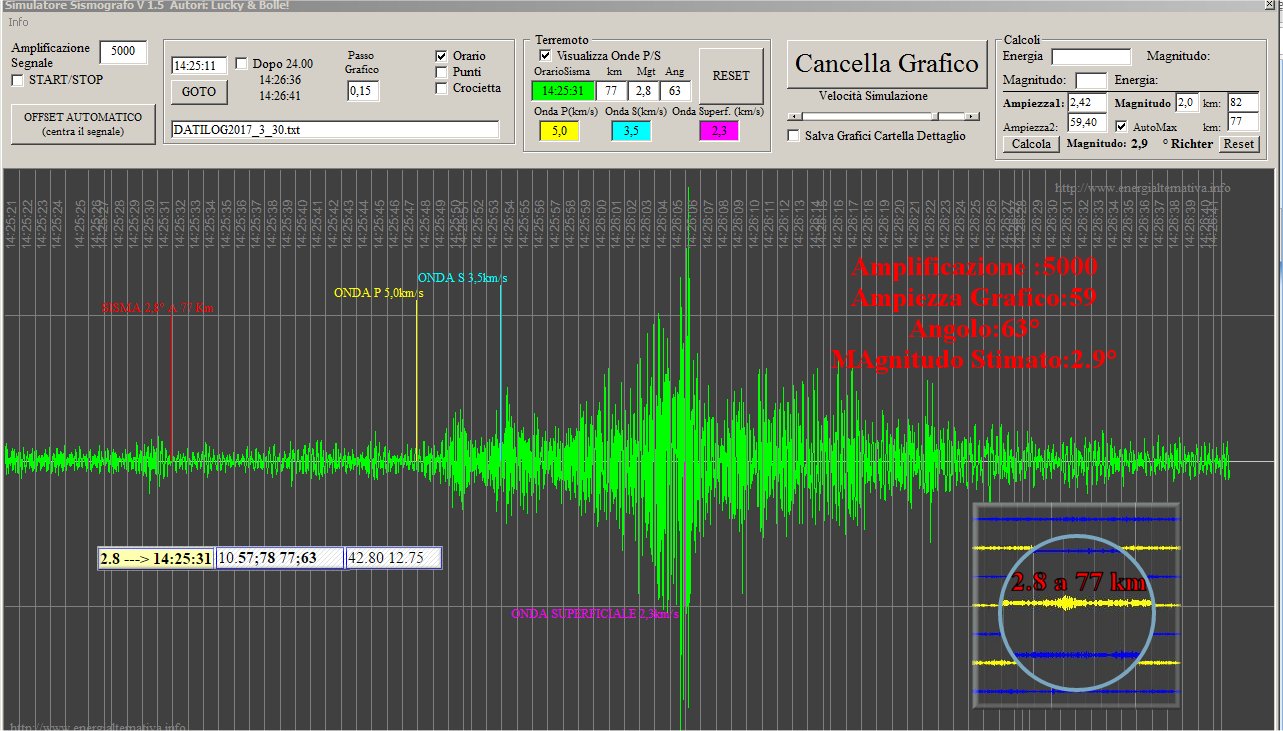Select the Mgt field showing 2,8

[x=643, y=91]
